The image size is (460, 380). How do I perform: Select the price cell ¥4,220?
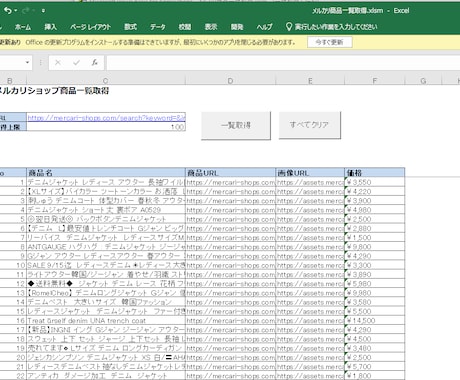tap(375, 192)
